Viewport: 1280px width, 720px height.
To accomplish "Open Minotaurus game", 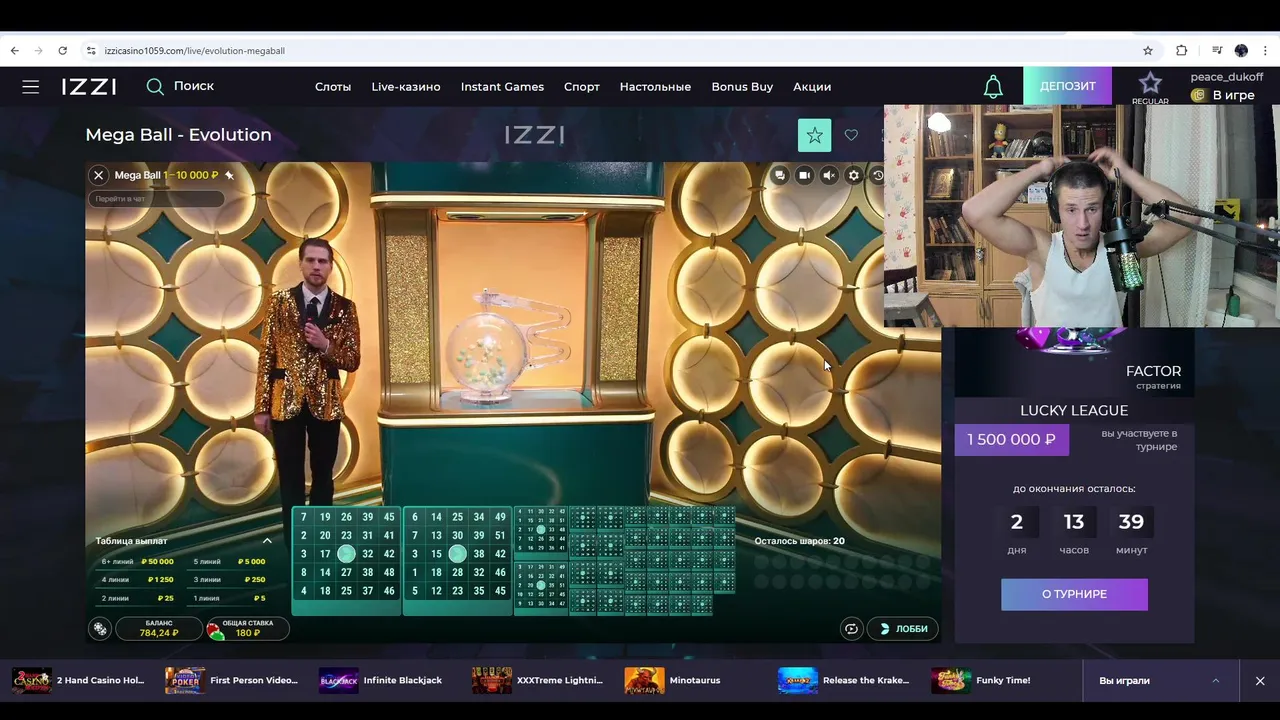I will pyautogui.click(x=673, y=680).
